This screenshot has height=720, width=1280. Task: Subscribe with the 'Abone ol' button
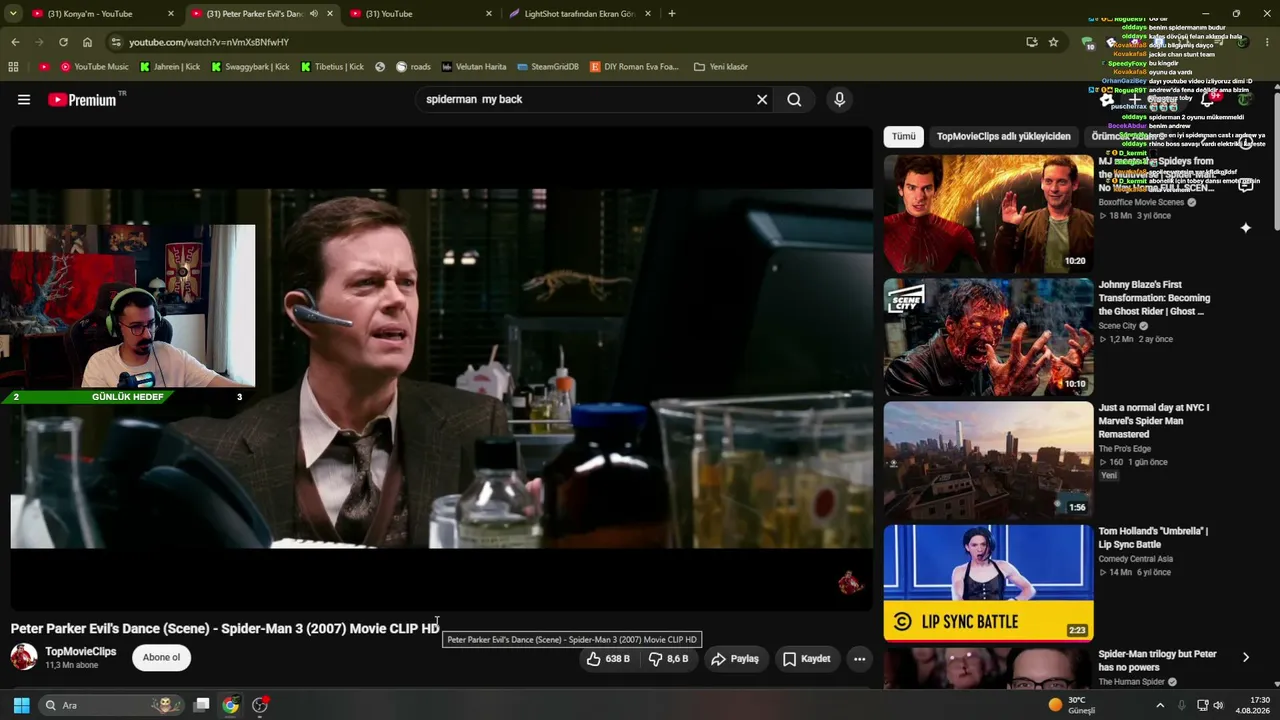click(x=161, y=657)
